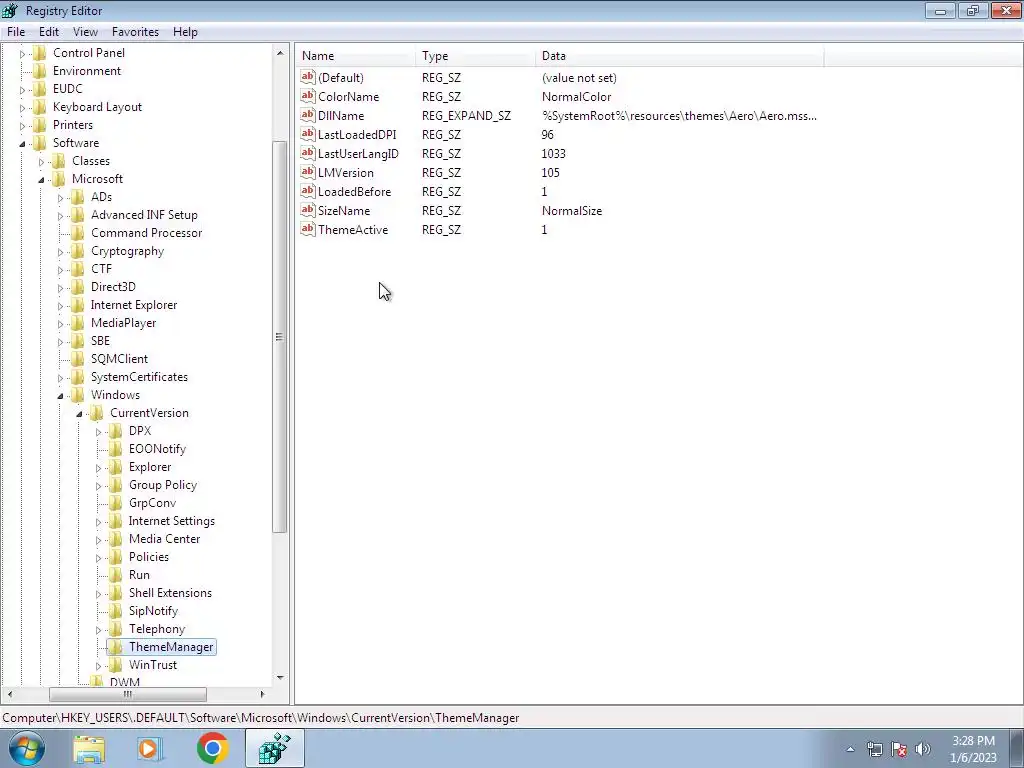Expand the Keyboard Layout key
The height and width of the screenshot is (768, 1024).
pyautogui.click(x=22, y=108)
